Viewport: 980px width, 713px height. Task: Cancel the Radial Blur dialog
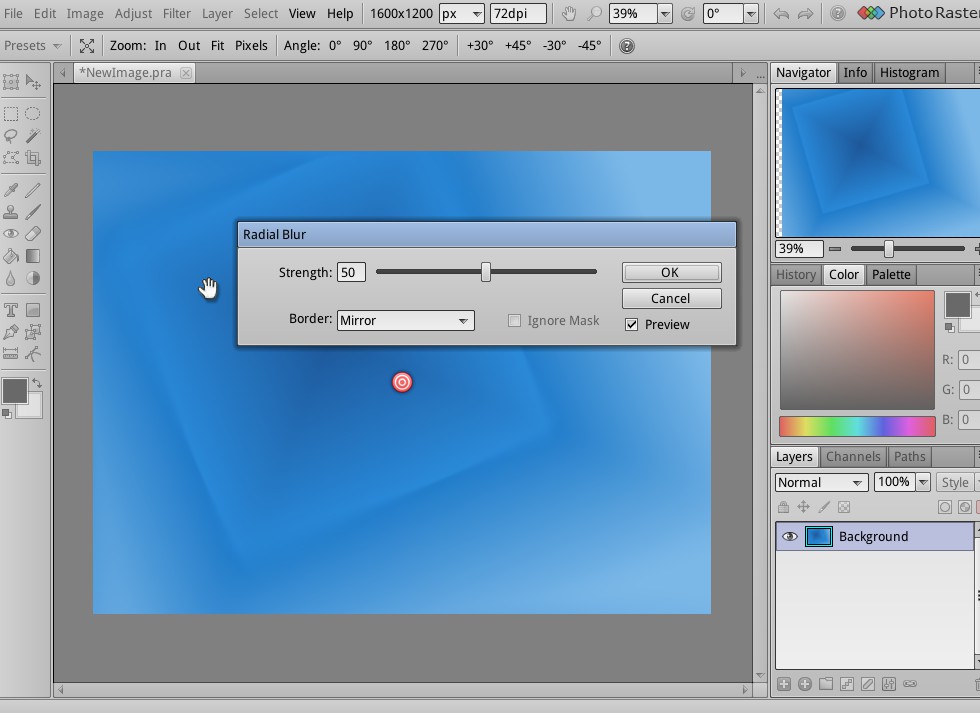(x=670, y=298)
